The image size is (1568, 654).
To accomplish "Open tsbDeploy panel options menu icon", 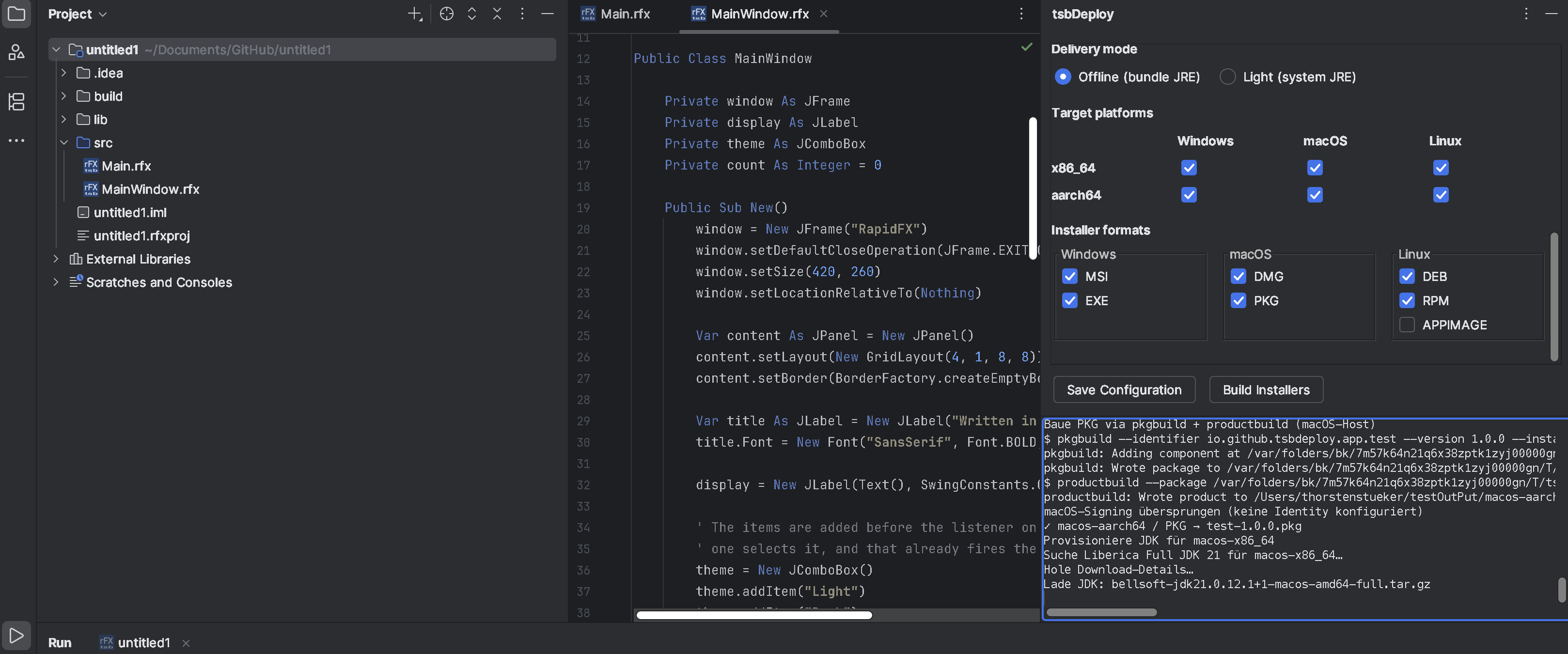I will [1526, 14].
